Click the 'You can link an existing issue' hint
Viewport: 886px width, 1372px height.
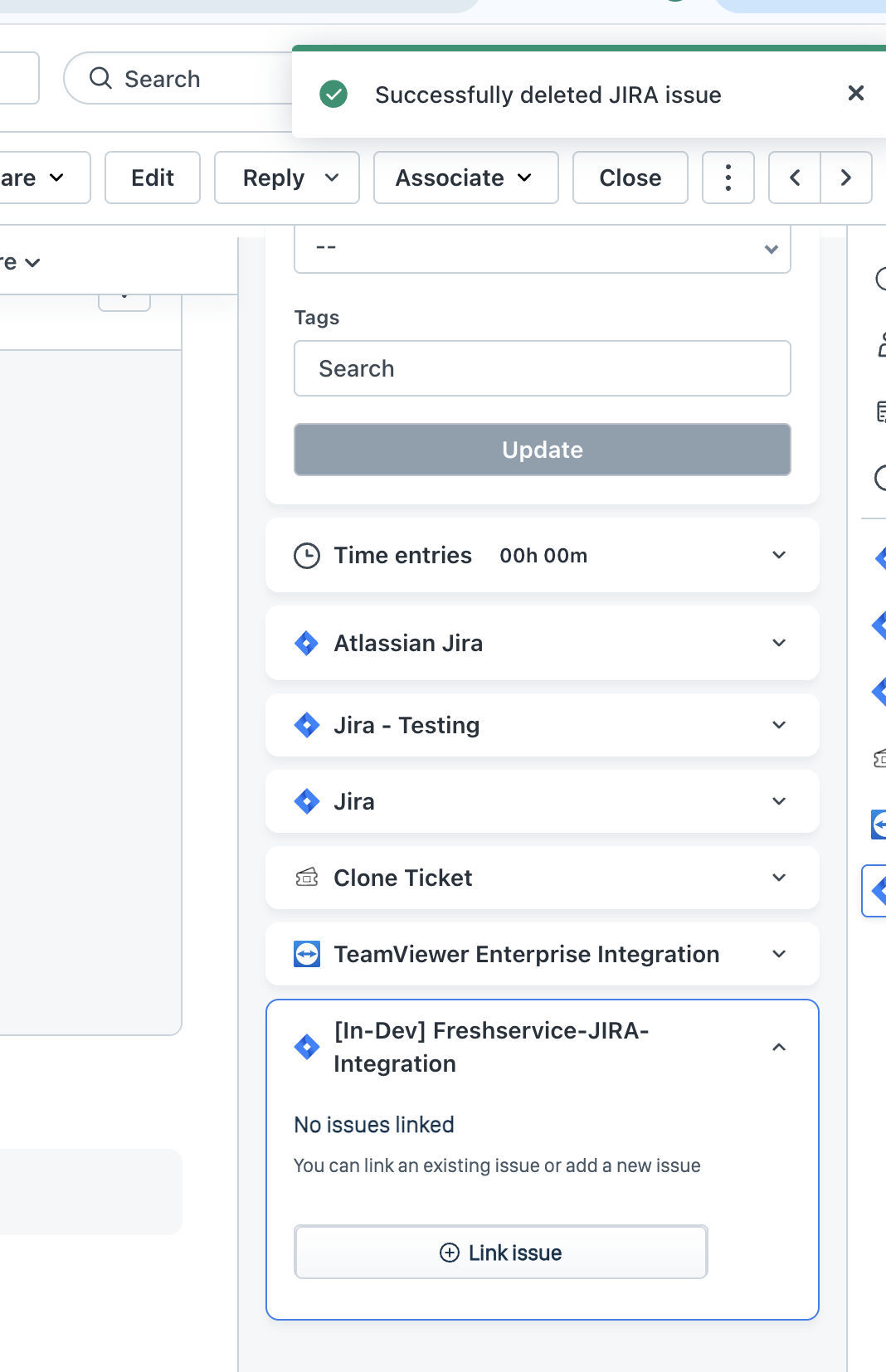(497, 1165)
